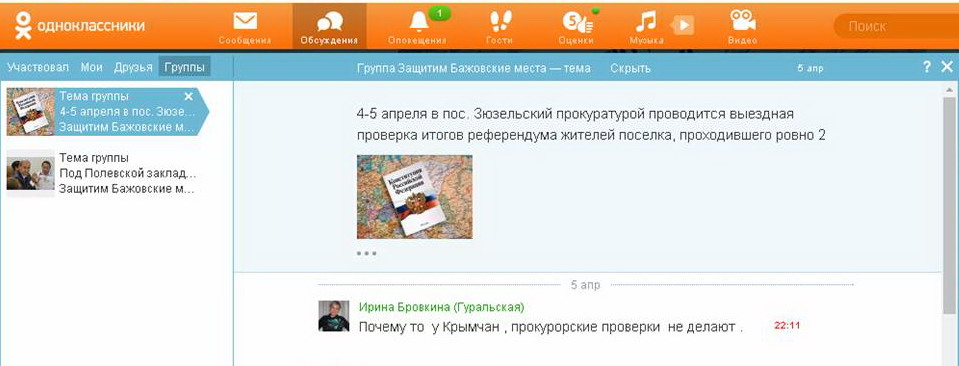Click the scrollbar up arrow
Screen dimensions: 959x366
pos(949,90)
